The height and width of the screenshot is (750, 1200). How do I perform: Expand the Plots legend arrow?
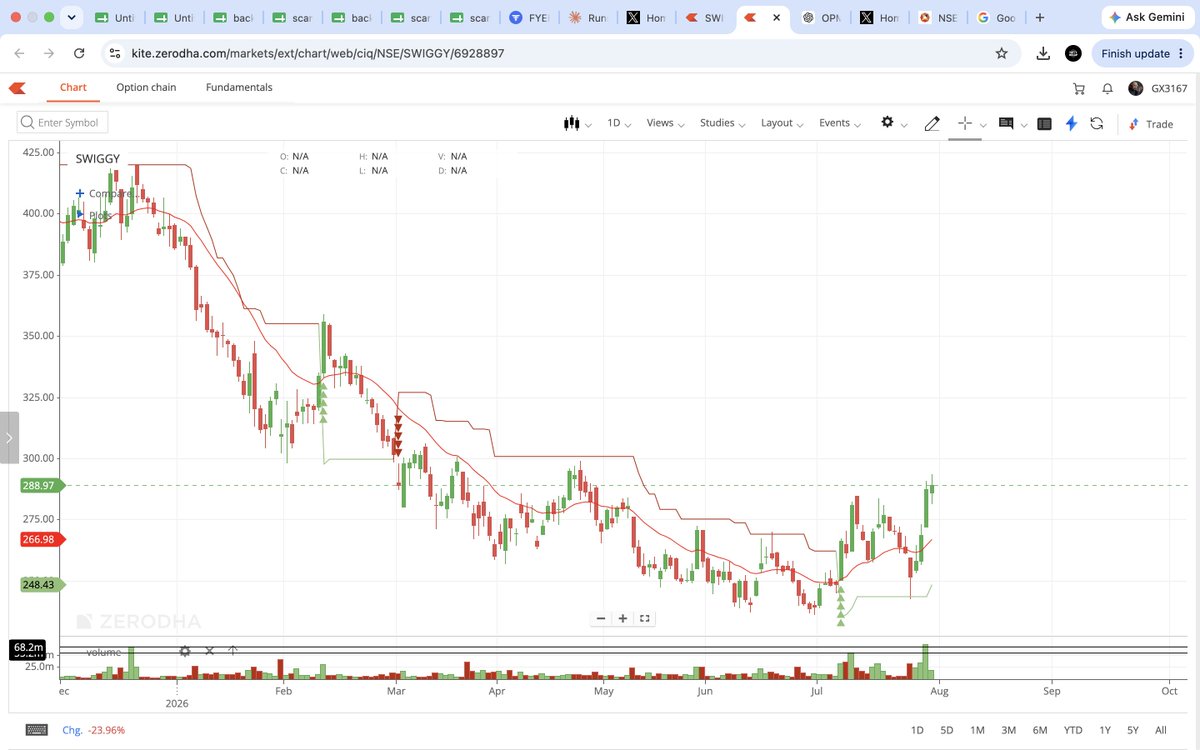[80, 214]
